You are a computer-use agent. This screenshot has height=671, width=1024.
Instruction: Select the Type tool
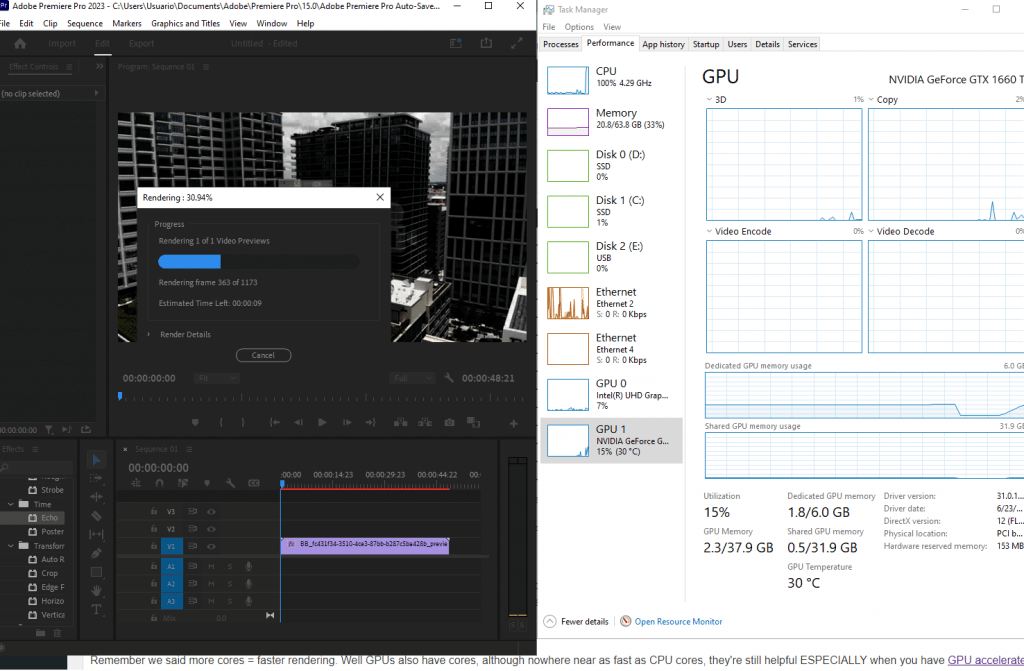(97, 610)
